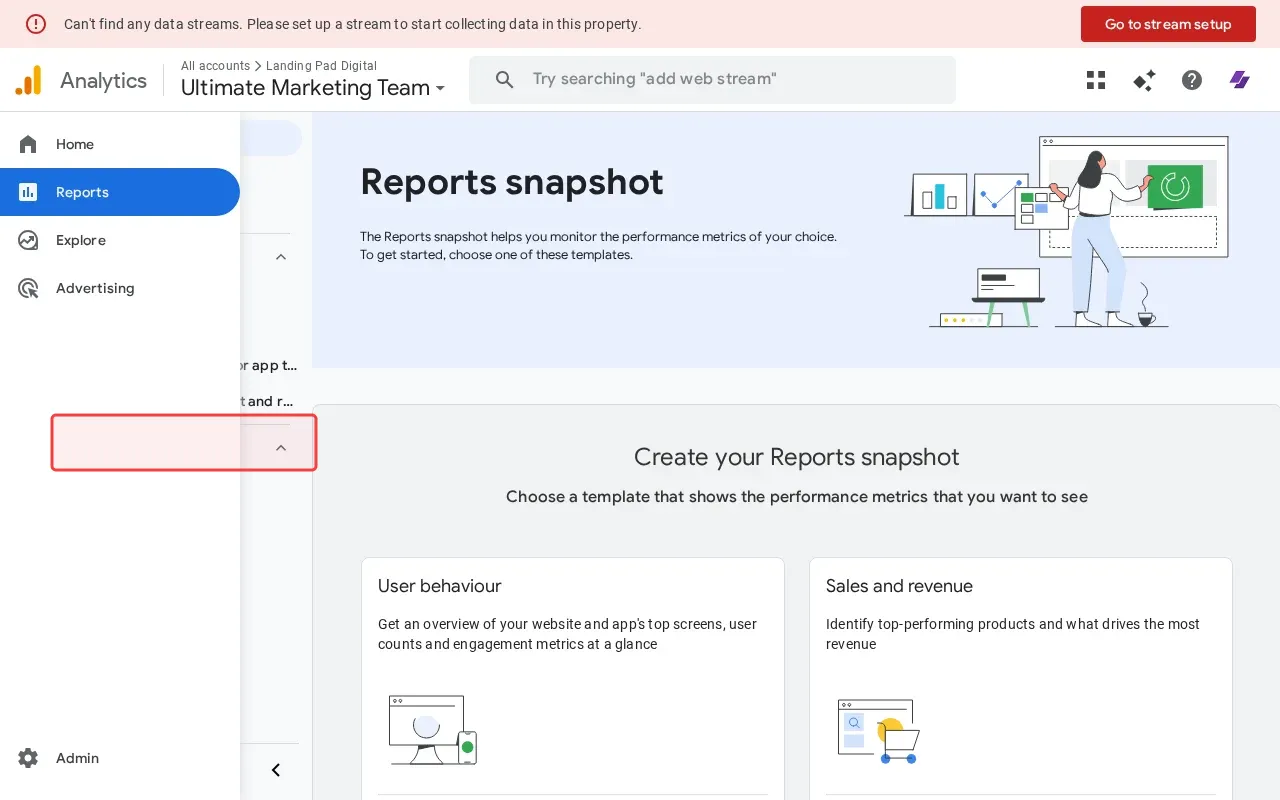Open Admin via the gear icon
1280x800 pixels.
click(29, 758)
